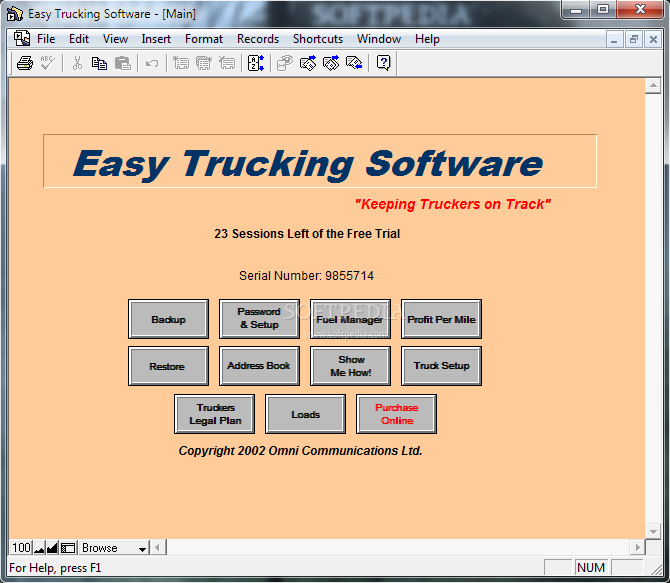Click the vertical scrollbar up arrow
This screenshot has width=670, height=583.
coord(653,86)
